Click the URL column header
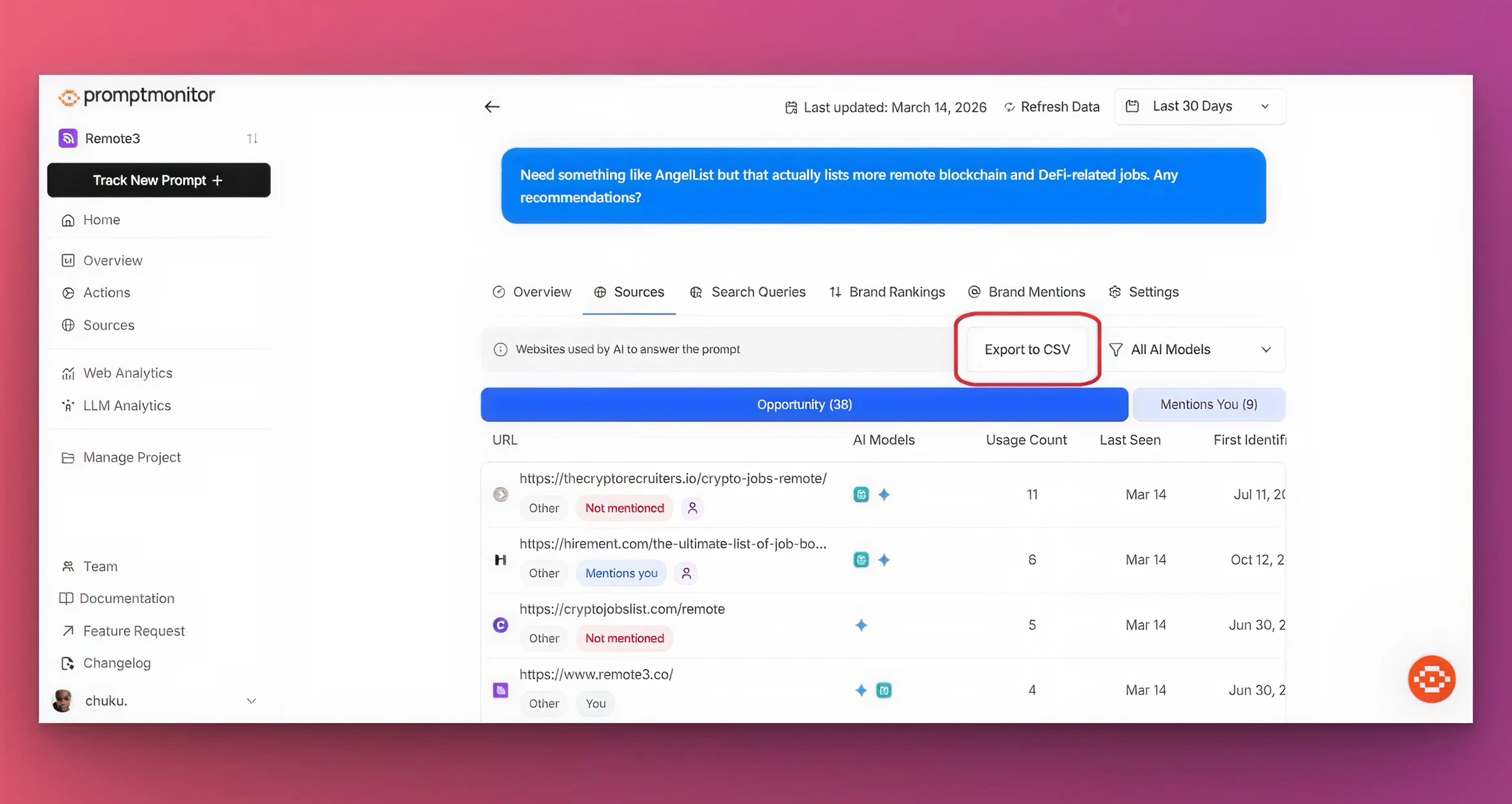Image resolution: width=1512 pixels, height=804 pixels. (505, 440)
